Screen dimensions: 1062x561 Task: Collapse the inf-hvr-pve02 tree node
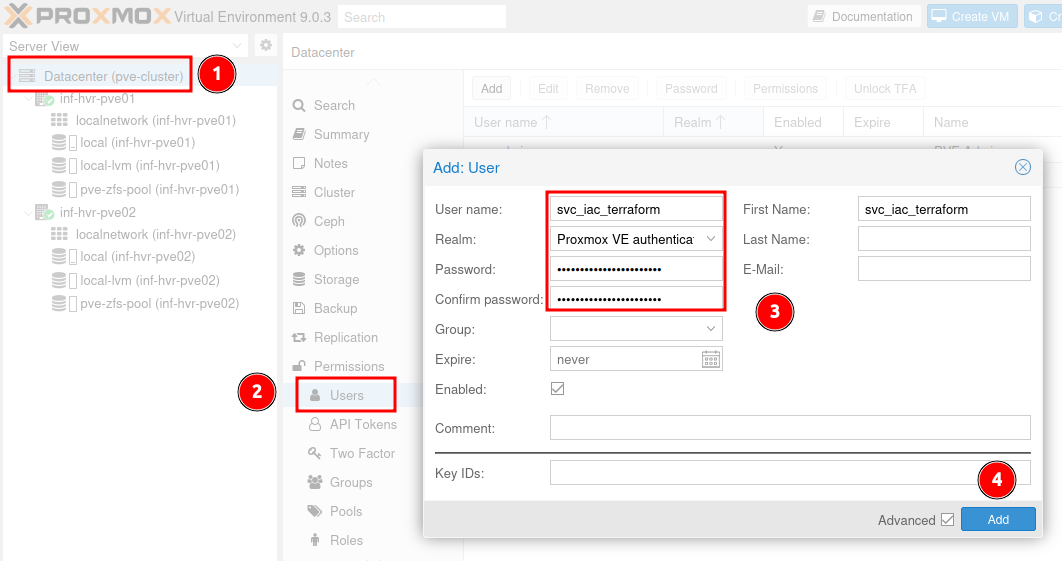28,213
